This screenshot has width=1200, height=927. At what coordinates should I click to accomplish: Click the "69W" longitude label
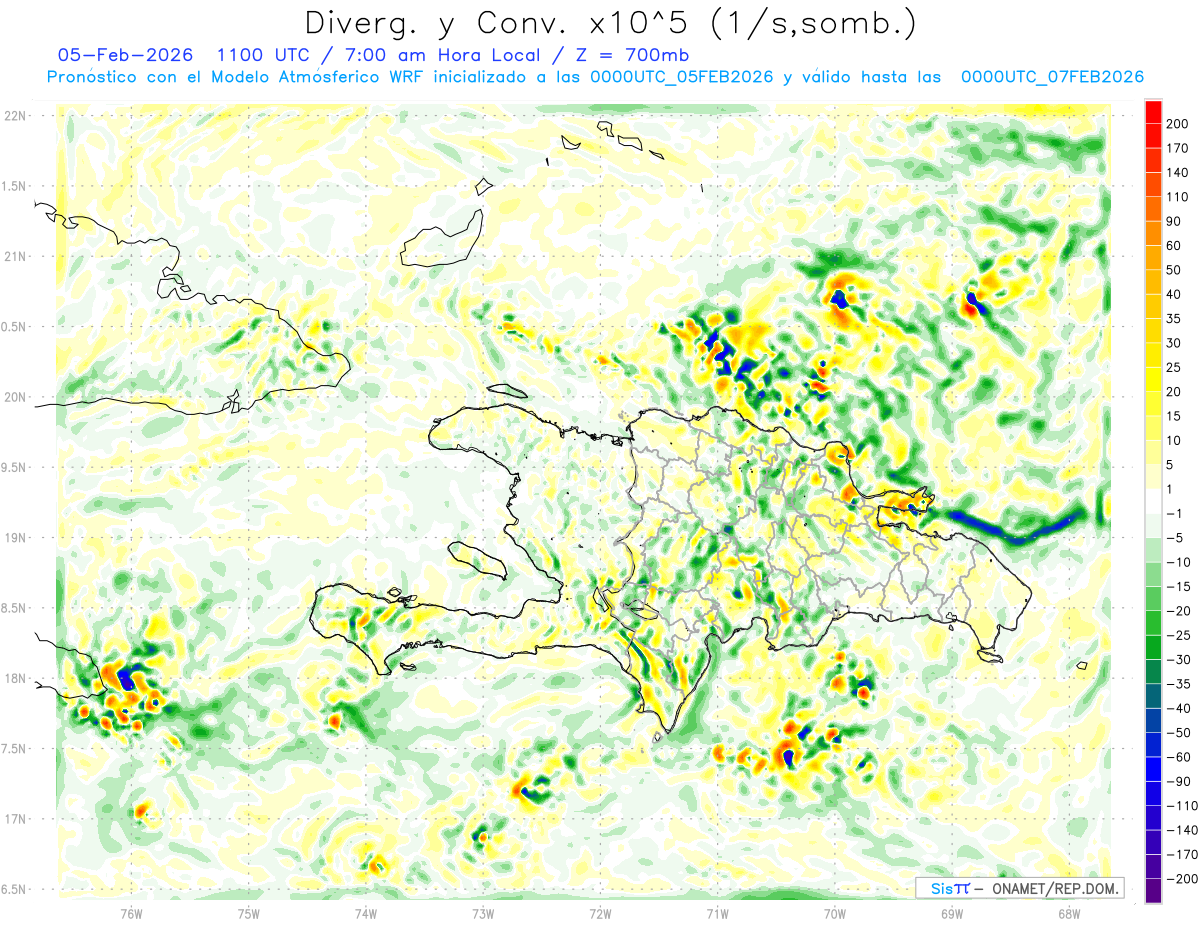click(951, 913)
